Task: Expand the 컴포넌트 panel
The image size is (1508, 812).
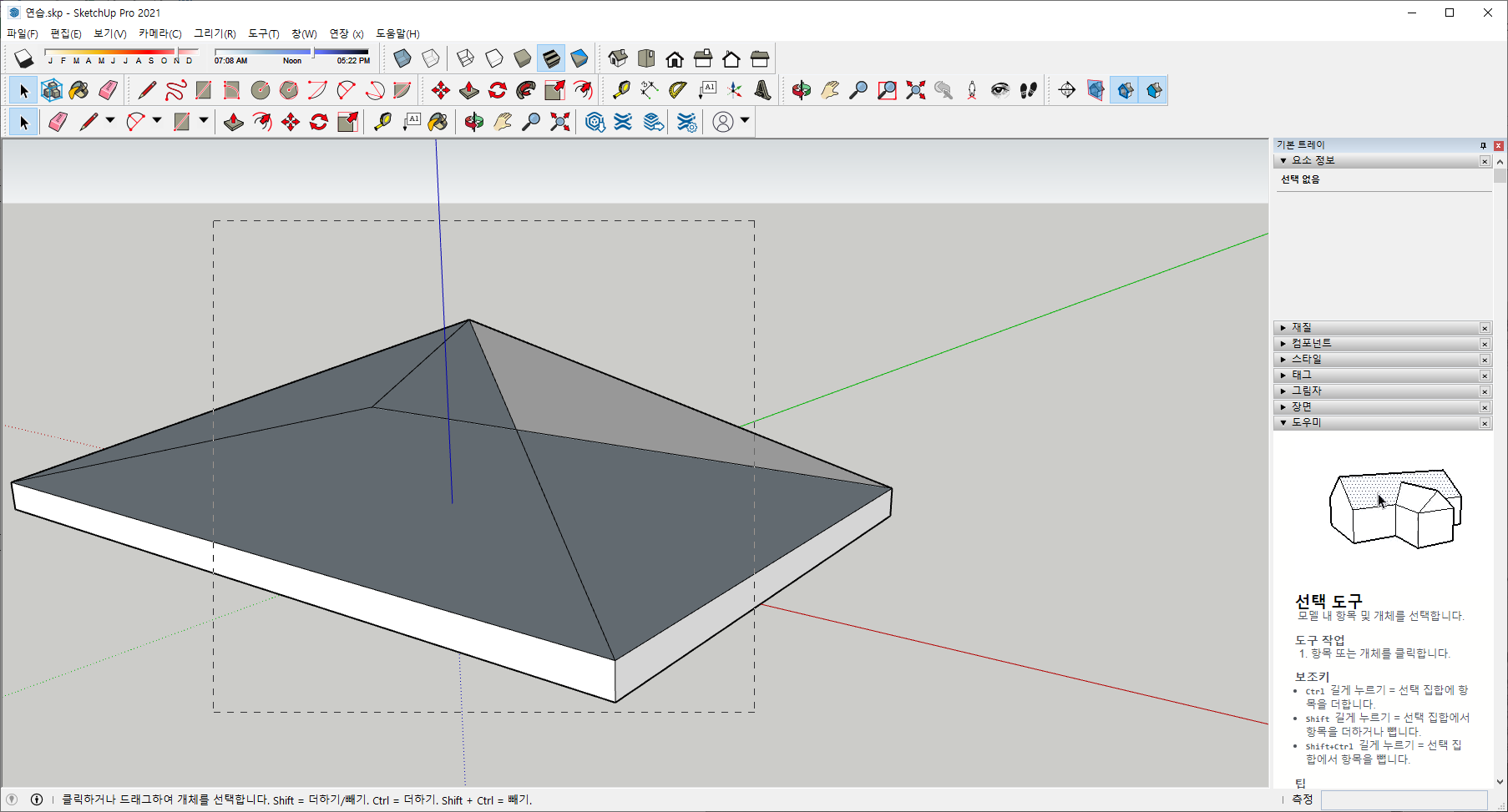Action: (1283, 344)
